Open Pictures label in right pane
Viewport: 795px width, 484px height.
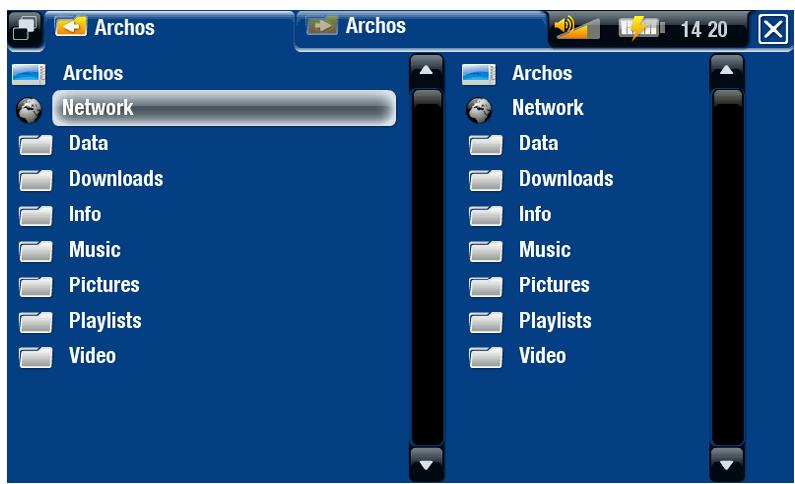555,285
